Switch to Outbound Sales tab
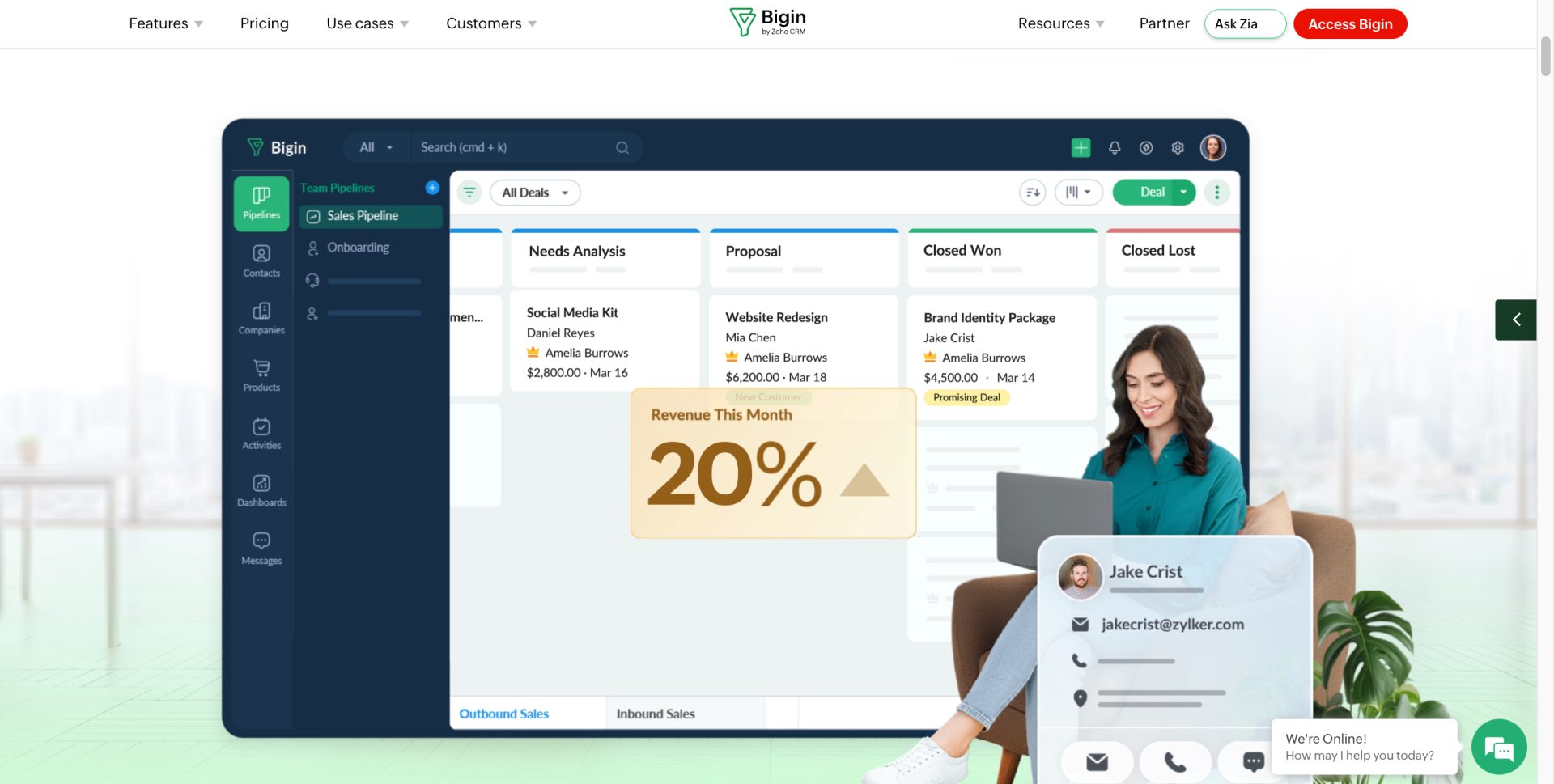Viewport: 1554px width, 784px height. pyautogui.click(x=528, y=714)
